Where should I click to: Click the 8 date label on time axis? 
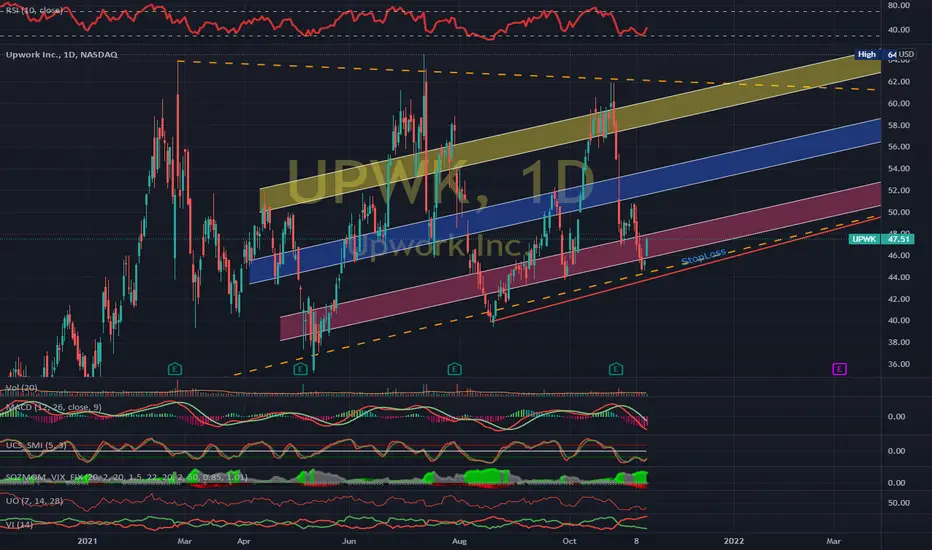(x=637, y=541)
